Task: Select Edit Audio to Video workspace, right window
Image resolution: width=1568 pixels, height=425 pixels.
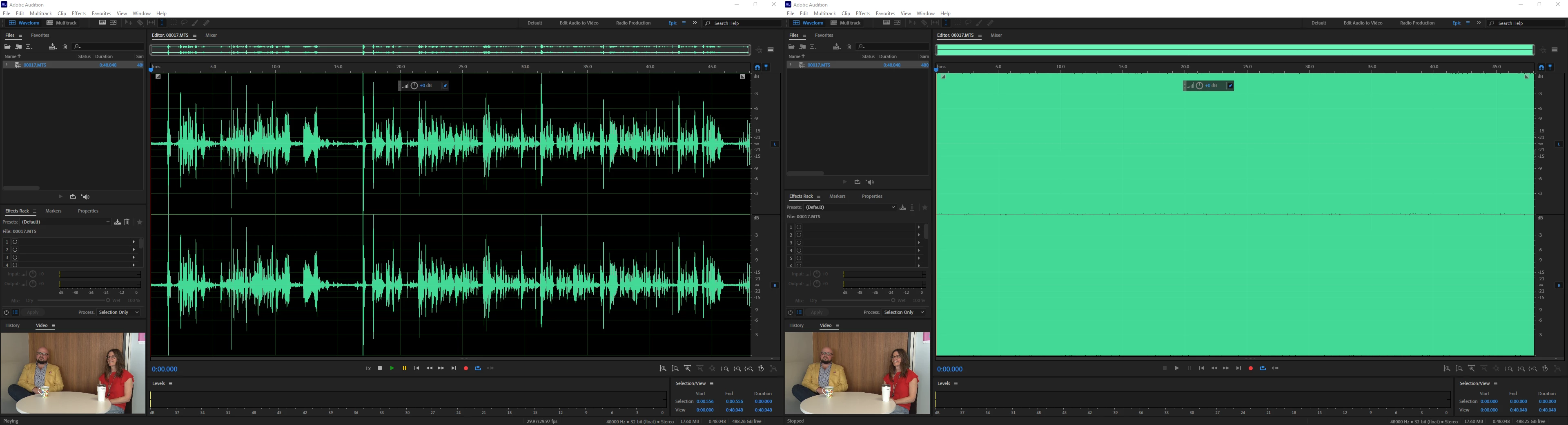Action: (x=1363, y=23)
